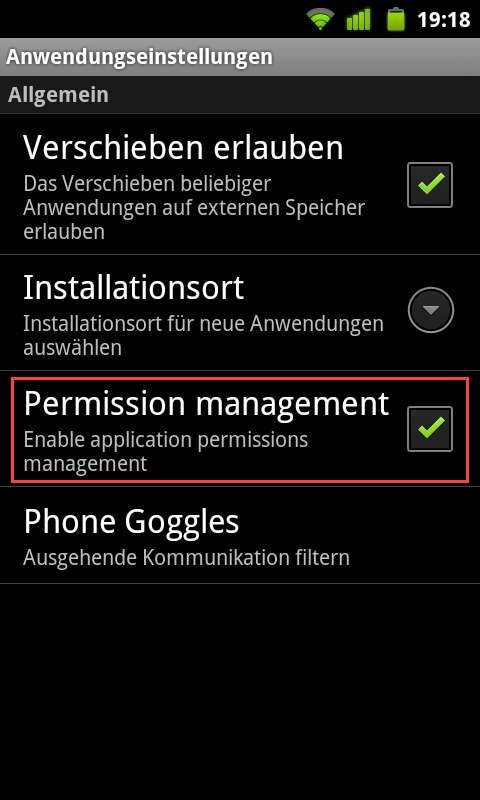This screenshot has height=800, width=480.
Task: Tap the mobile network signal bars icon
Action: tap(358, 20)
